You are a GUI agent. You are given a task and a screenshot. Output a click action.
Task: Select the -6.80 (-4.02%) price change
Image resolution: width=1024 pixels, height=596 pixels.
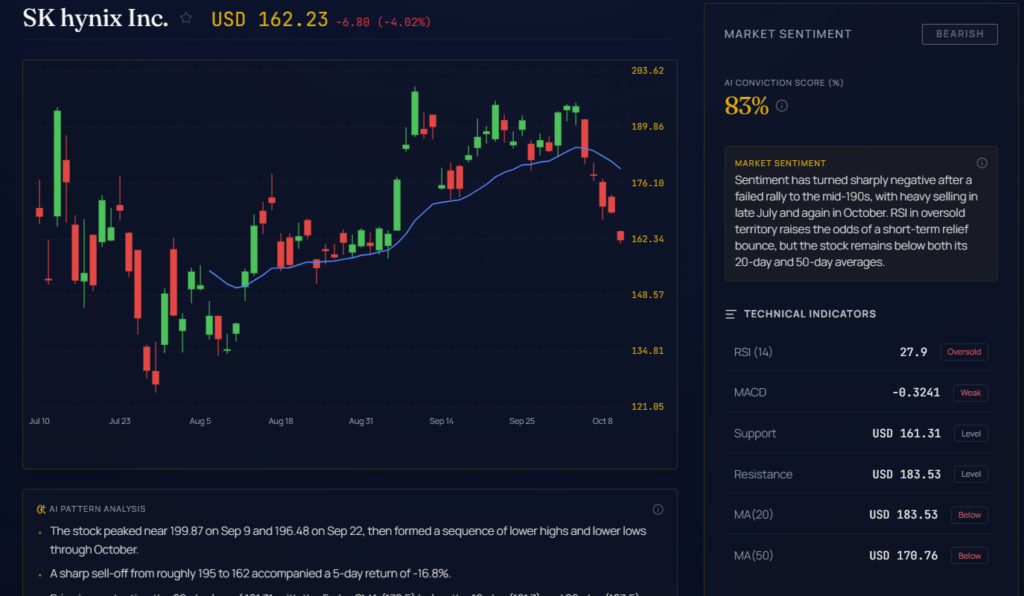383,22
